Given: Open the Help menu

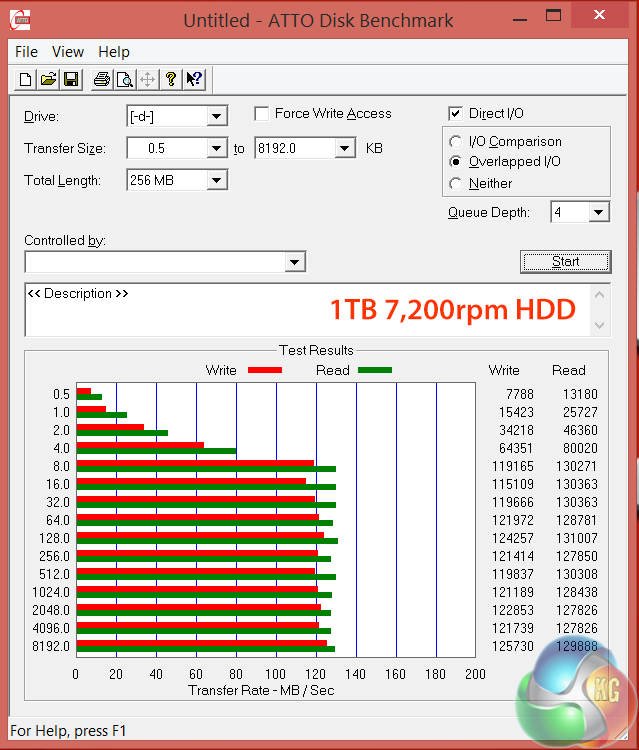Looking at the screenshot, I should pyautogui.click(x=114, y=52).
